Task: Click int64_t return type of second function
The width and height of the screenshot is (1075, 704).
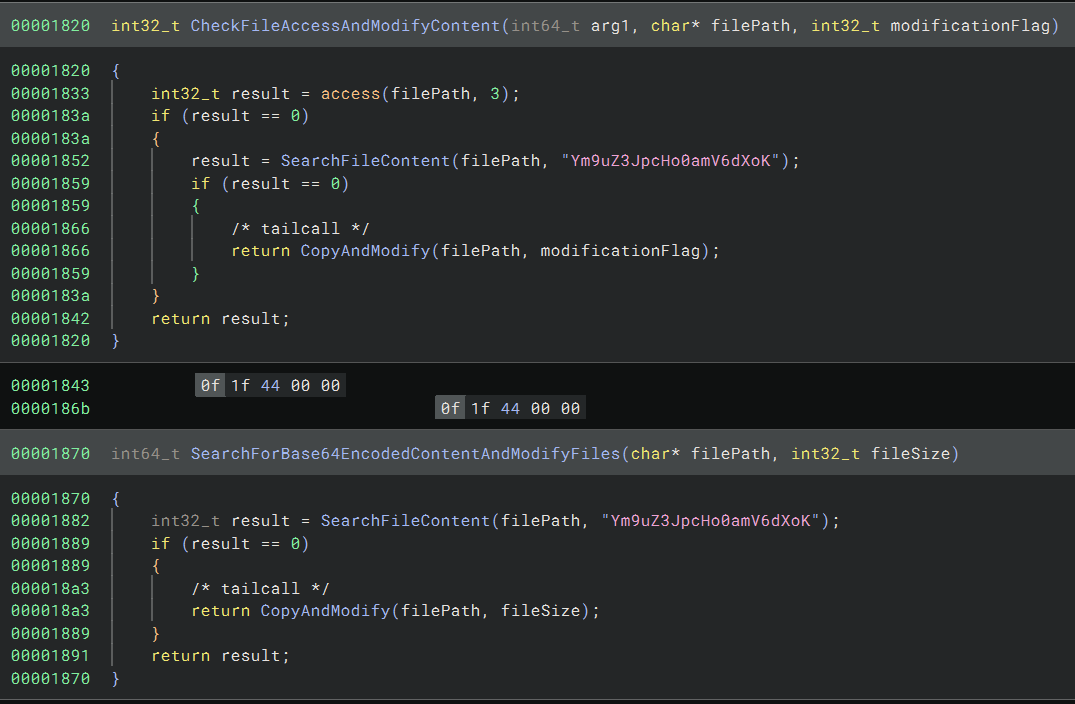Action: click(145, 454)
